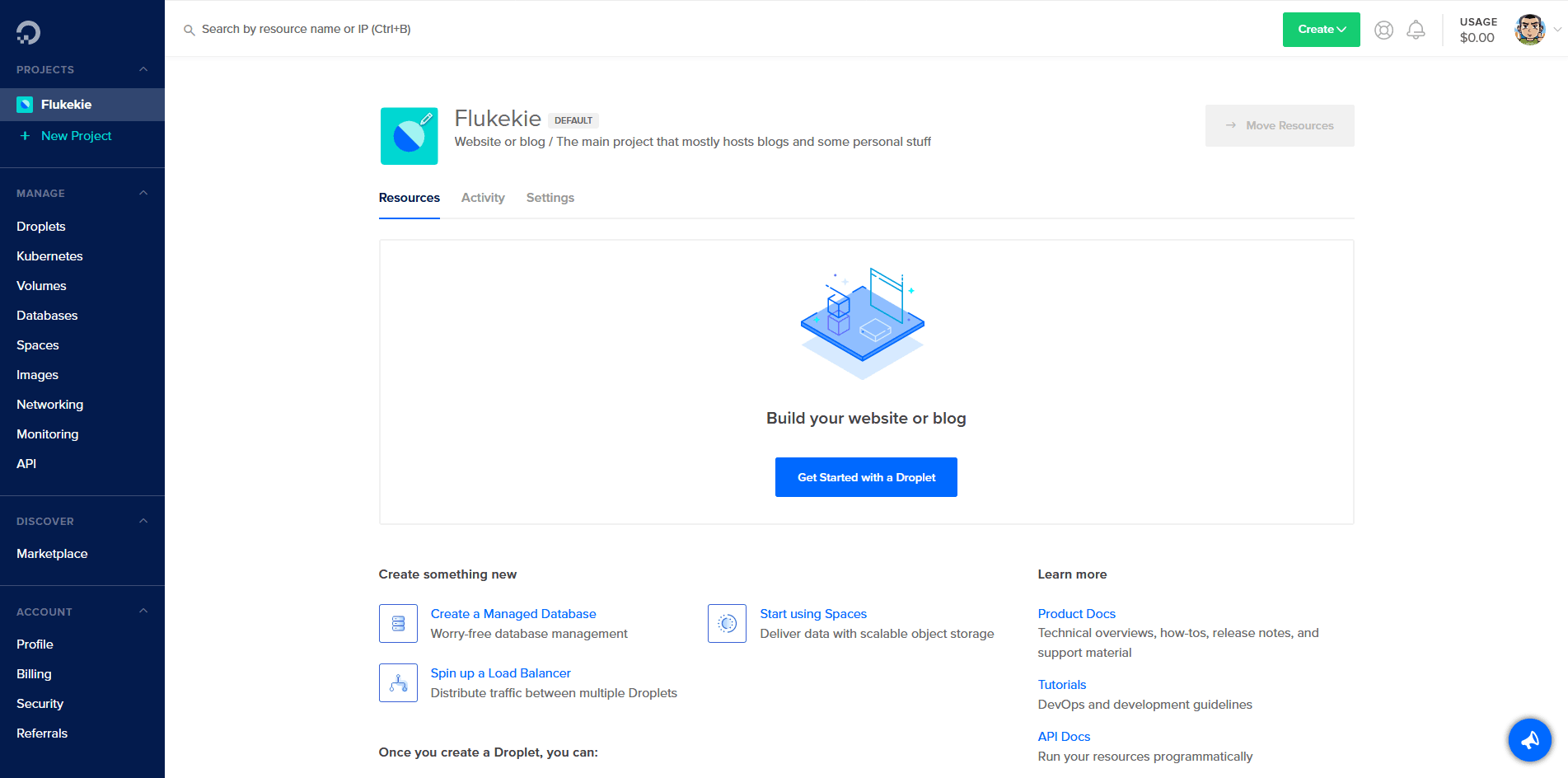Viewport: 1568px width, 778px height.
Task: Collapse the Manage sidebar section
Action: click(x=143, y=193)
